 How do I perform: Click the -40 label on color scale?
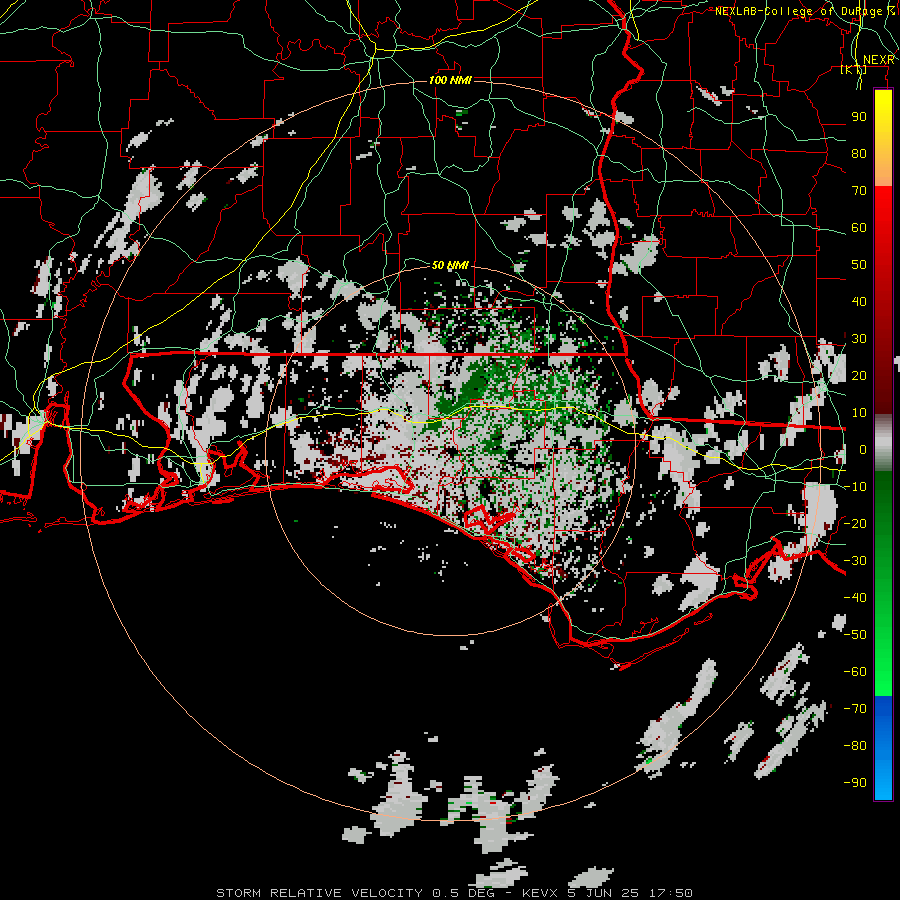coord(855,598)
